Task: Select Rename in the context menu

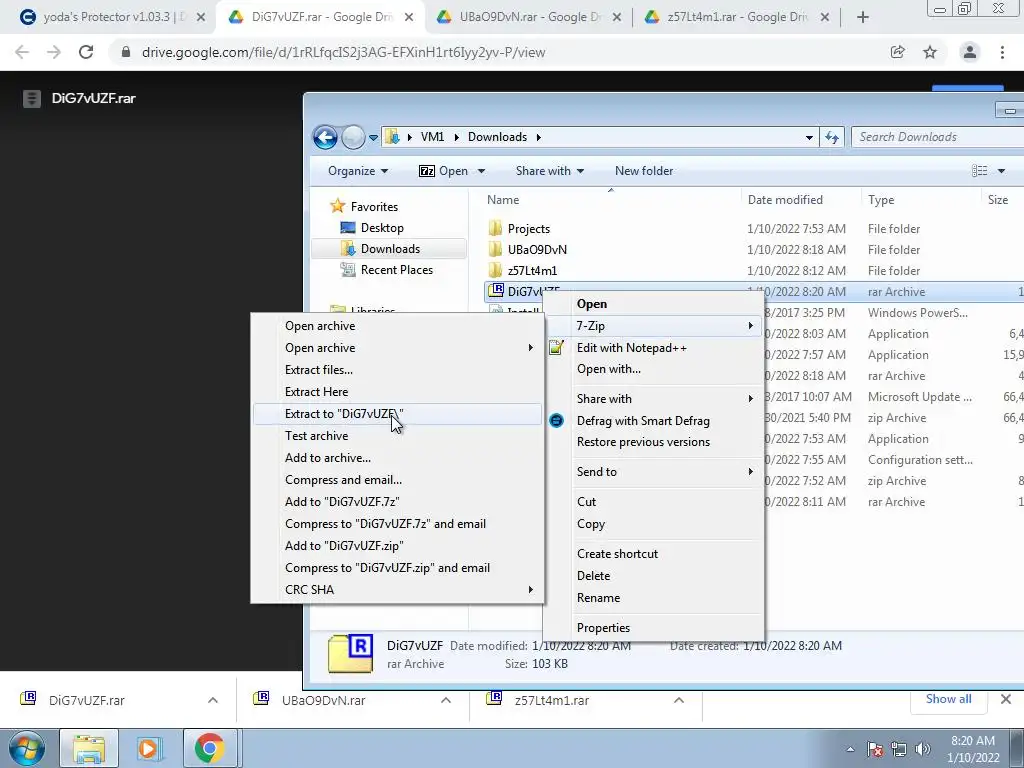Action: pyautogui.click(x=654, y=598)
